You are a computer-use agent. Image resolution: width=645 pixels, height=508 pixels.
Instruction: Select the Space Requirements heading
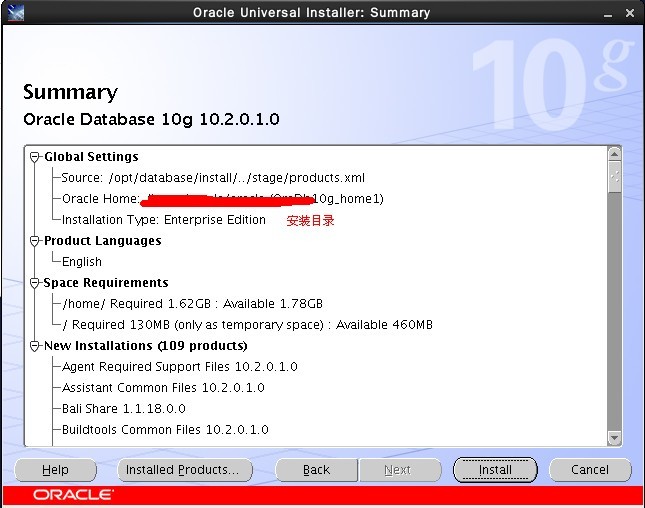pyautogui.click(x=106, y=283)
